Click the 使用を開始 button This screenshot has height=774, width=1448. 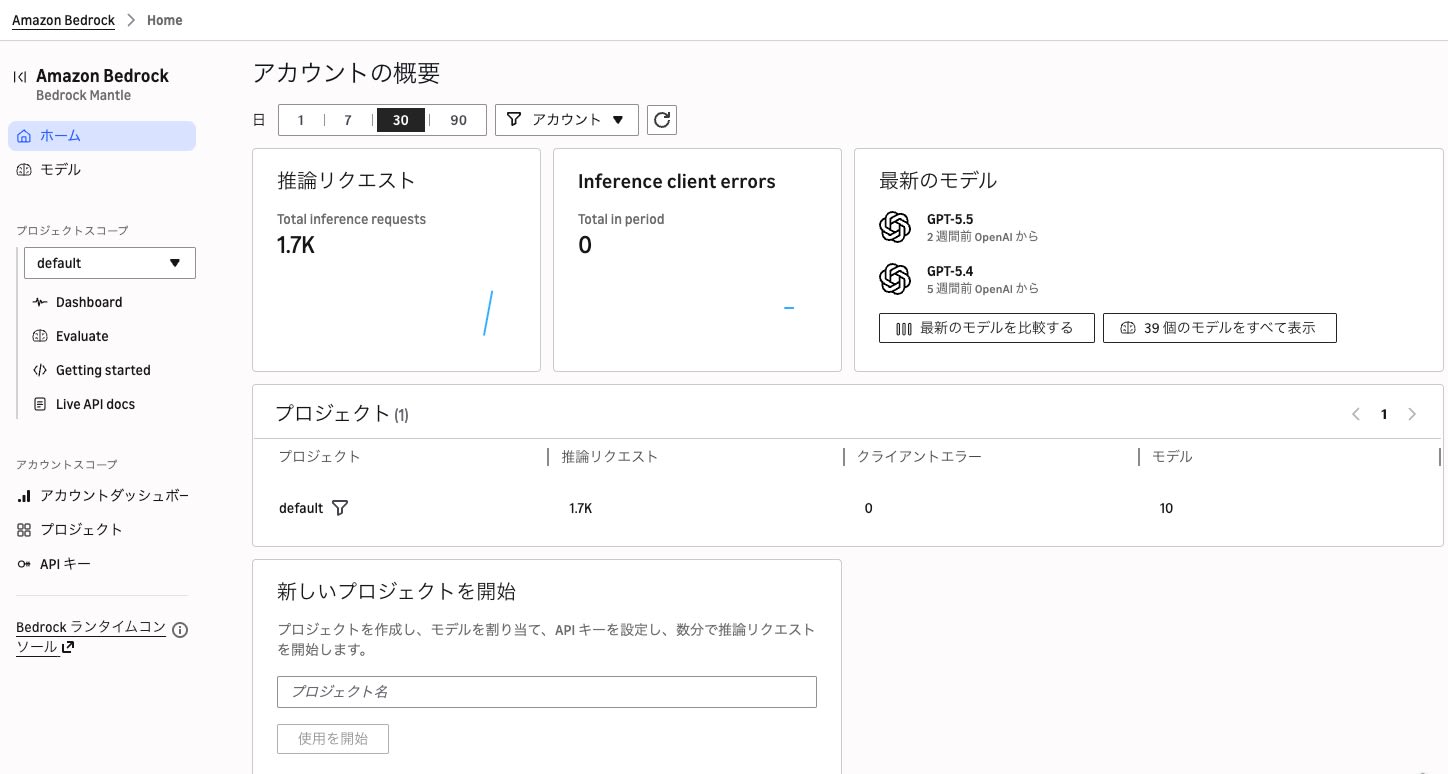point(333,739)
